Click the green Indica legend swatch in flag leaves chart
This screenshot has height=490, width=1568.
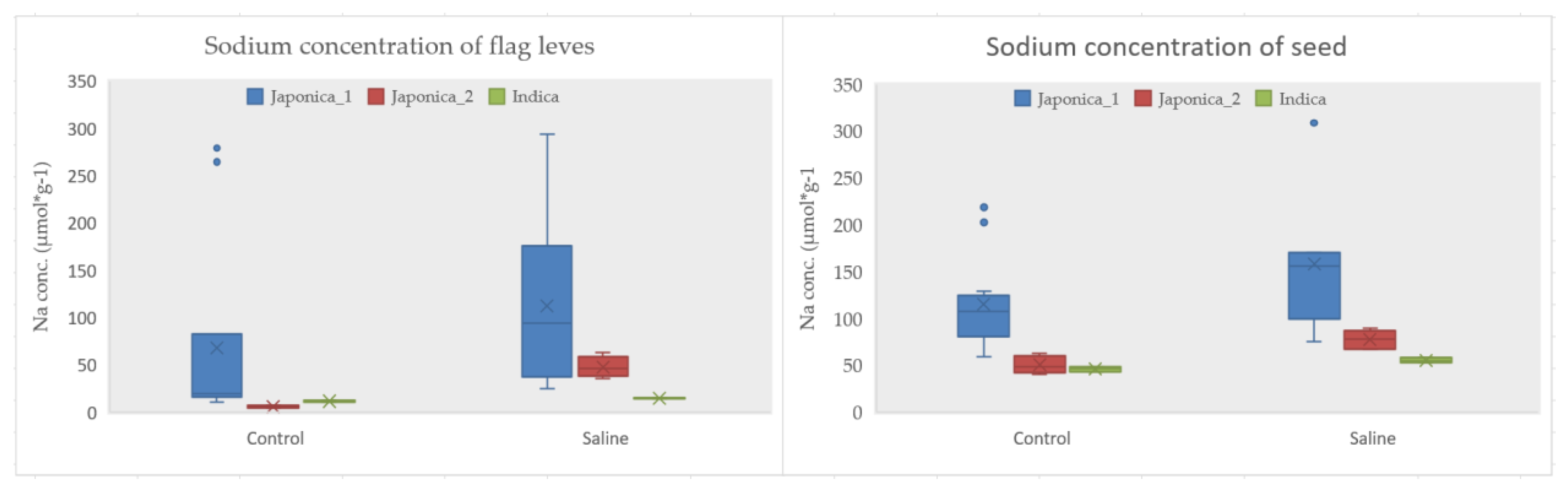pyautogui.click(x=497, y=97)
